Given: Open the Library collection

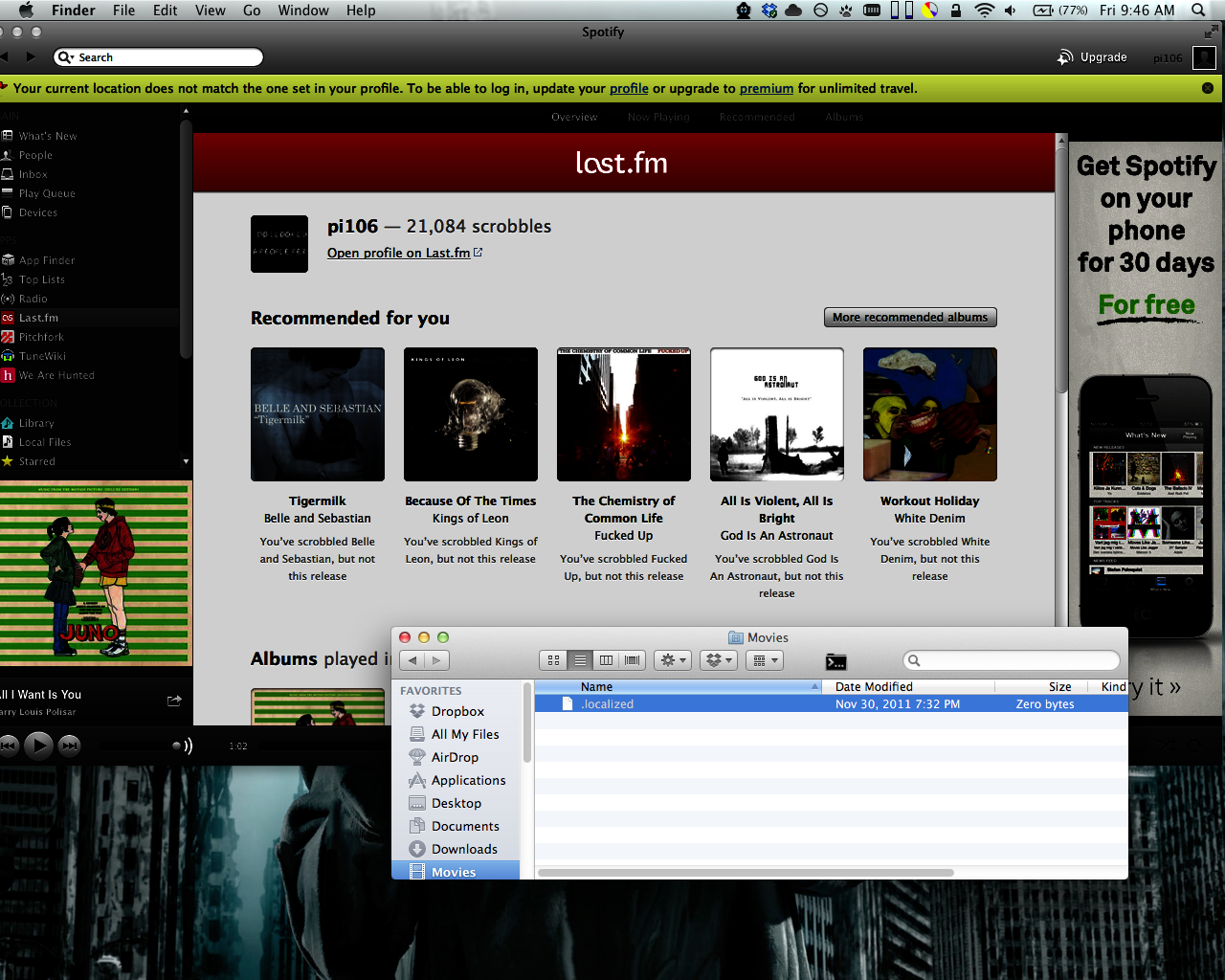Looking at the screenshot, I should [x=36, y=423].
